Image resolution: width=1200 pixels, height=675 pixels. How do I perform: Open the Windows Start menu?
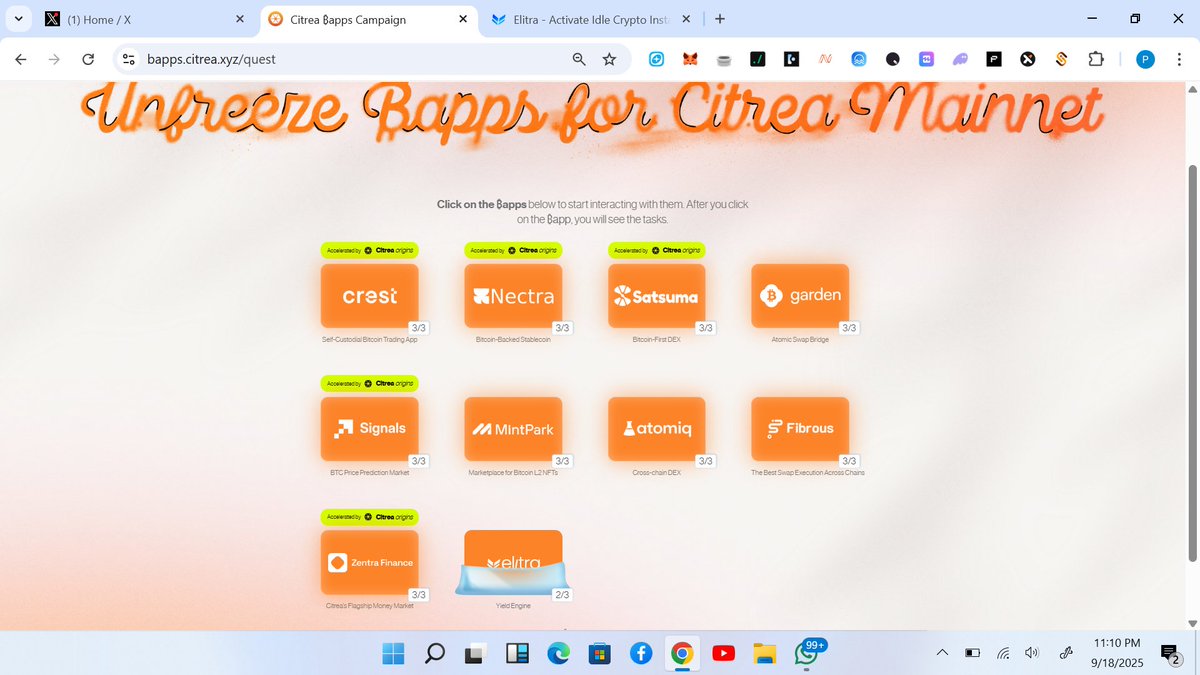(393, 654)
